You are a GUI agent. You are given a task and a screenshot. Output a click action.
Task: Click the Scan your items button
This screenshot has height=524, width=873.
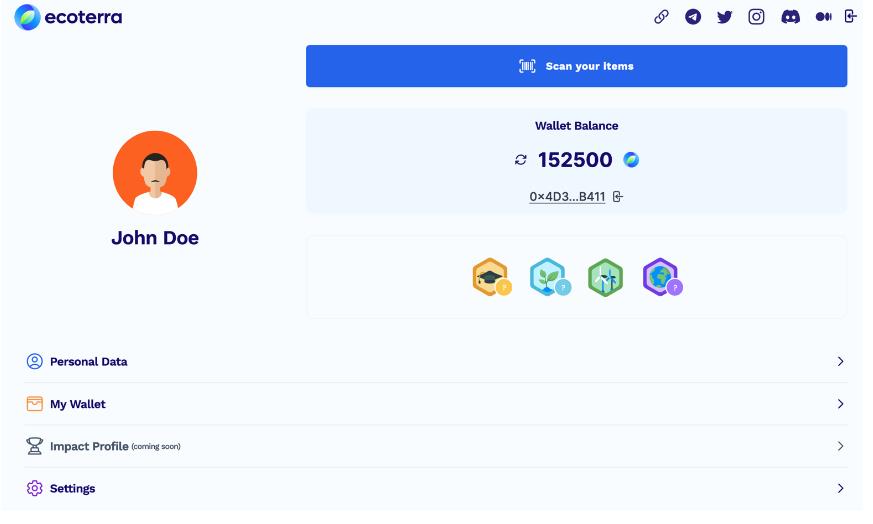(x=576, y=66)
